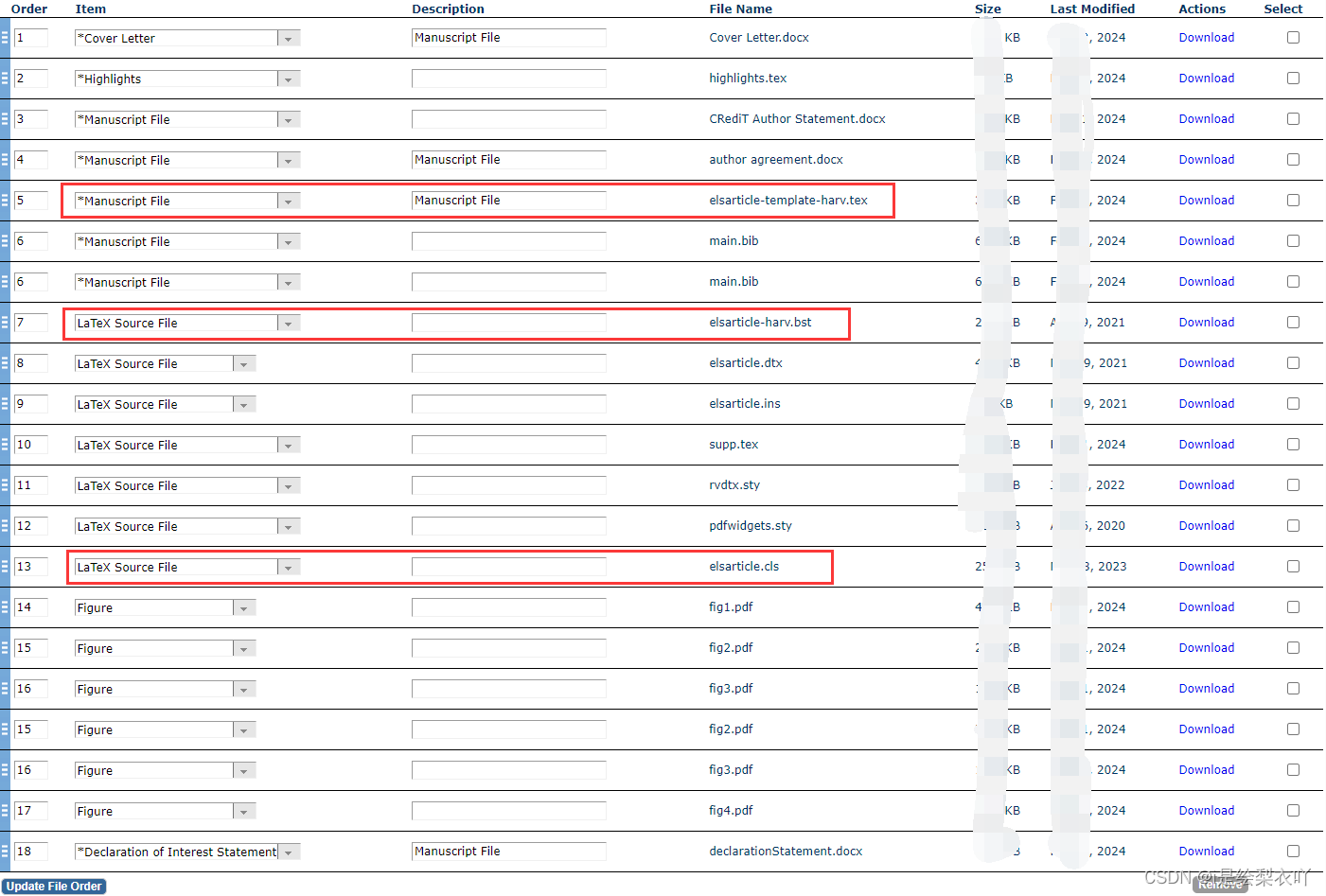
Task: Tick the Select checkbox for Cover Letter.docx
Action: click(x=1293, y=38)
